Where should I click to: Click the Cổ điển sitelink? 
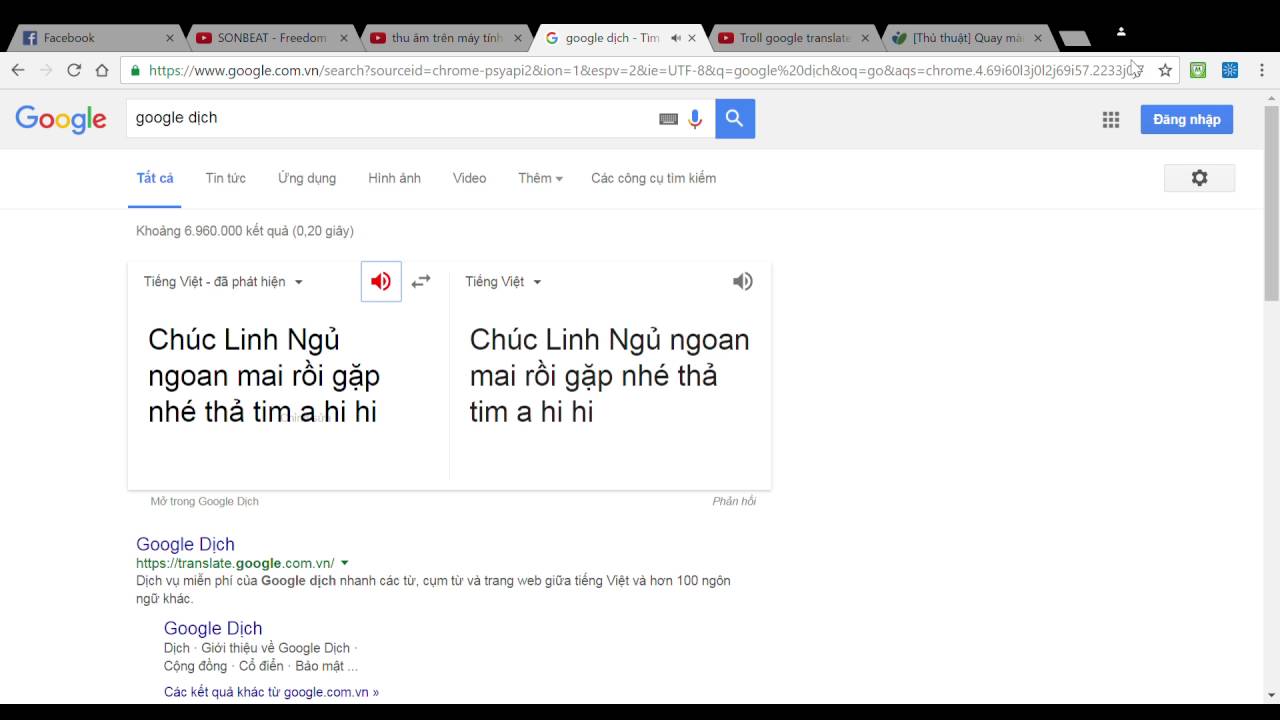pos(261,666)
